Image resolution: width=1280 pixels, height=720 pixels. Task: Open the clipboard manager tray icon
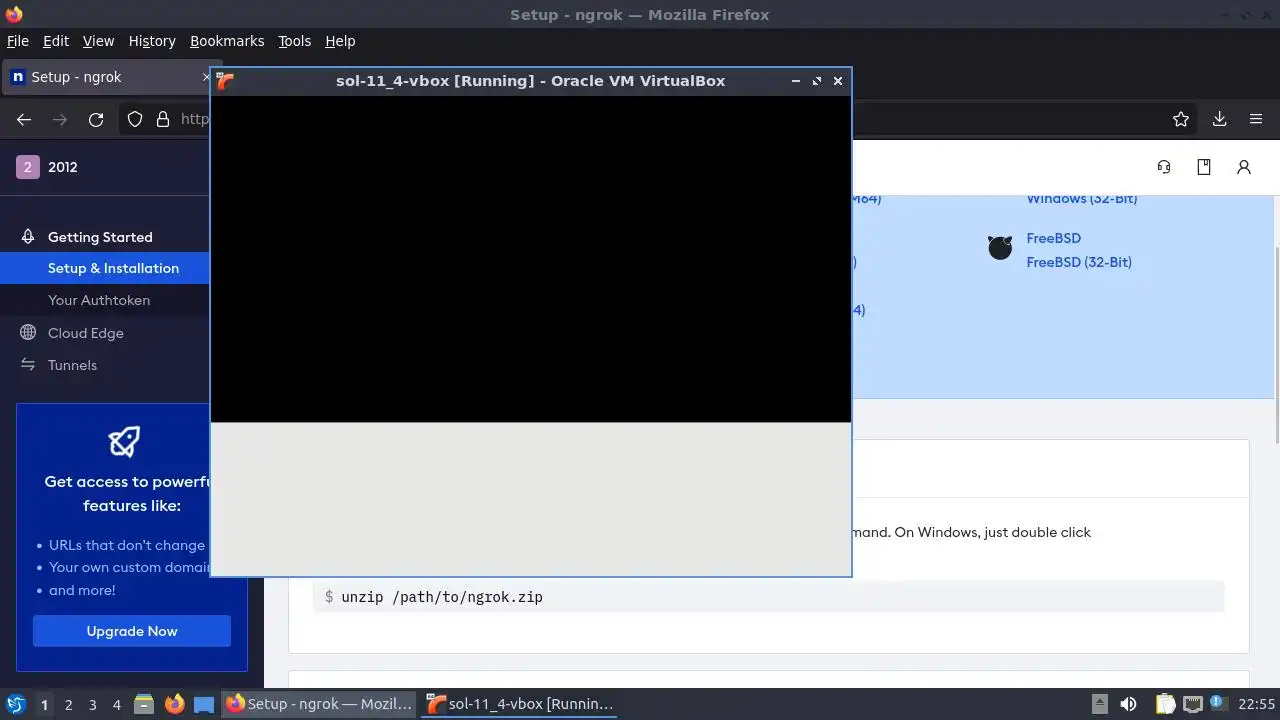(1165, 704)
